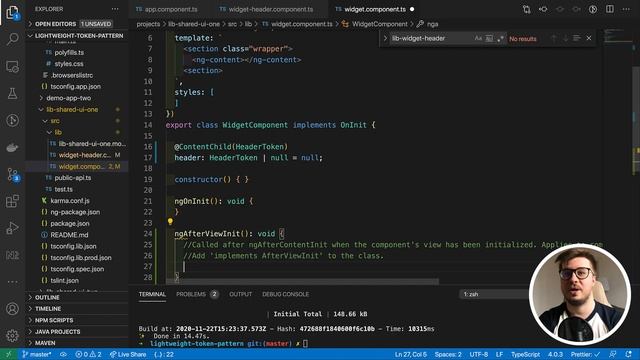This screenshot has width=640, height=360.
Task: Change language mode via TypeScript
Action: [525, 354]
